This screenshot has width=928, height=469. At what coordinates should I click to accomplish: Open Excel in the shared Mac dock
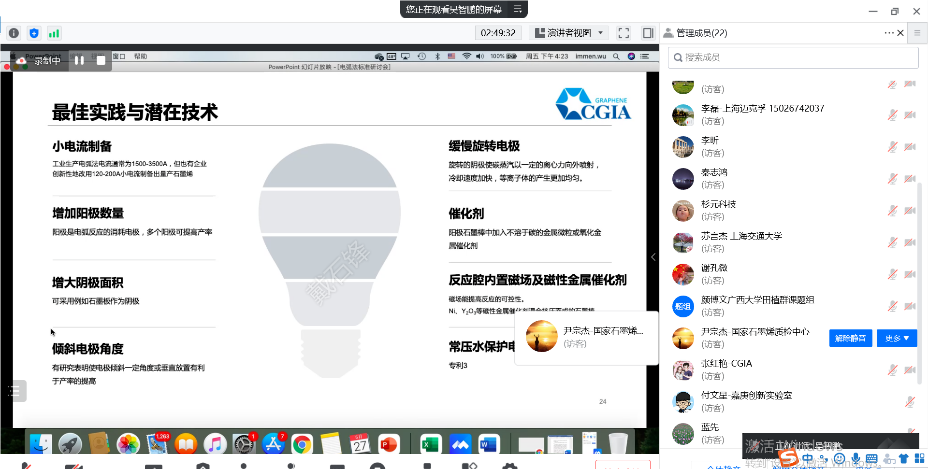coord(431,444)
